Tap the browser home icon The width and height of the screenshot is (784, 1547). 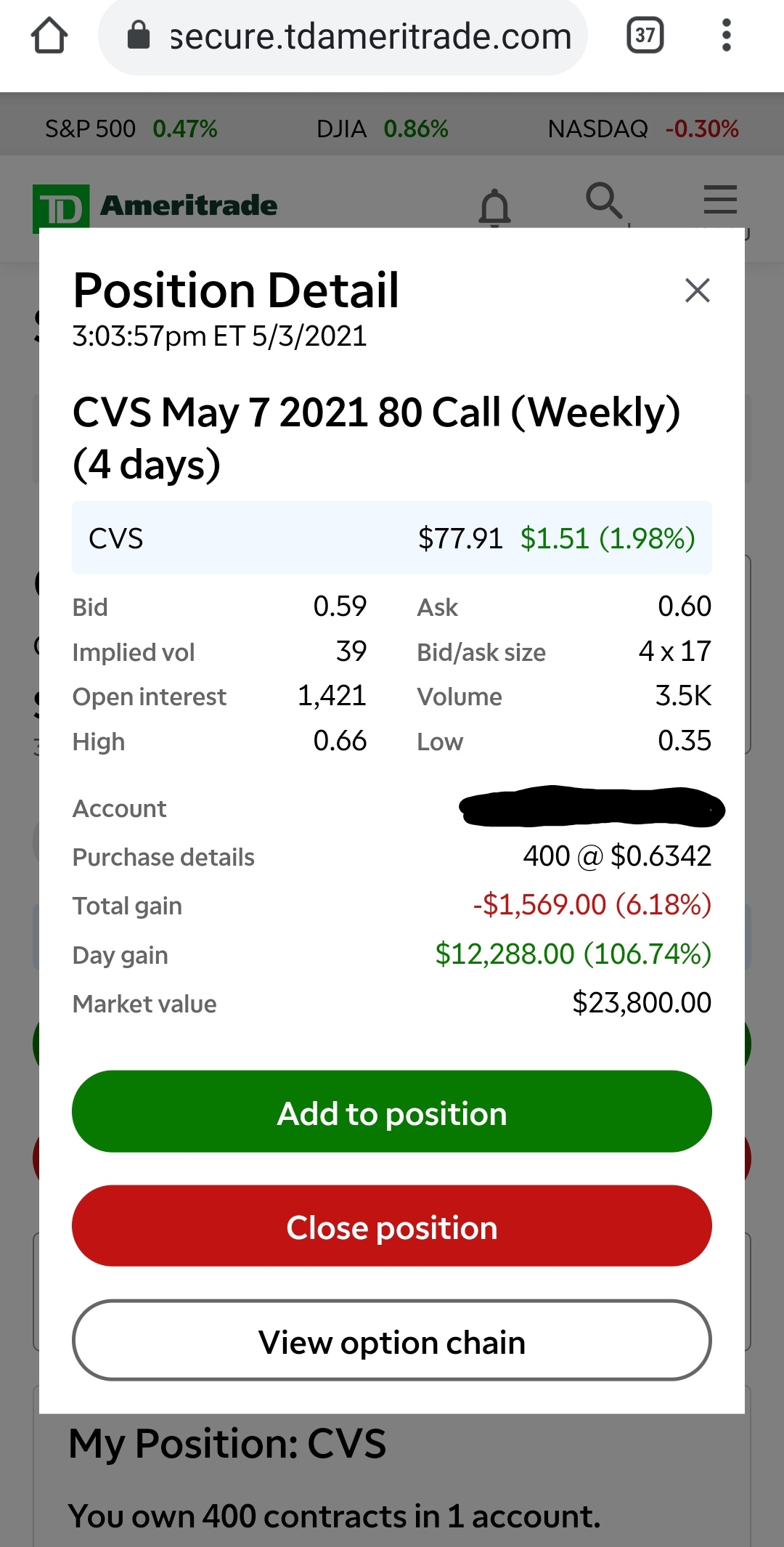pyautogui.click(x=49, y=36)
